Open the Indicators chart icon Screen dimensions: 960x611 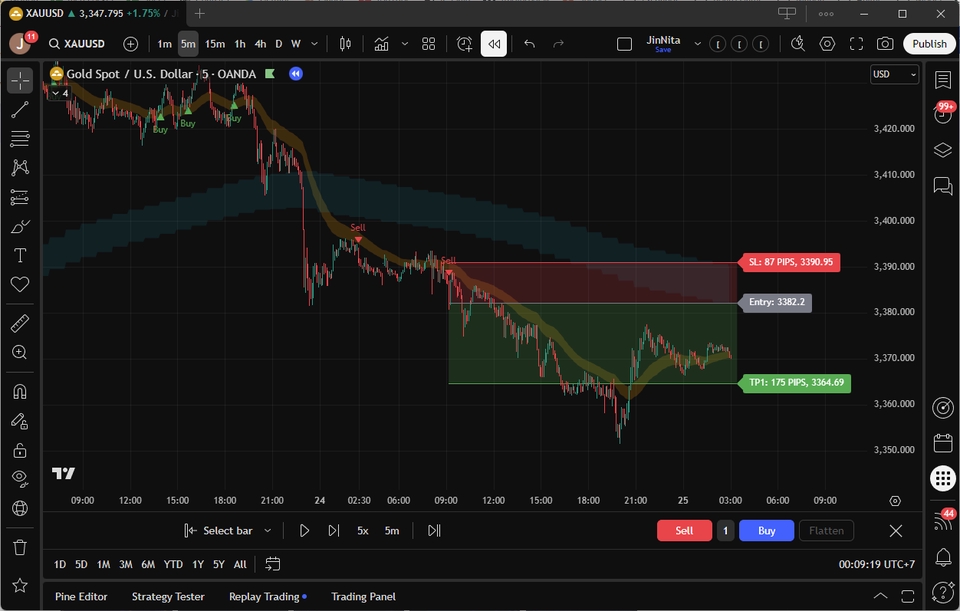(x=381, y=44)
